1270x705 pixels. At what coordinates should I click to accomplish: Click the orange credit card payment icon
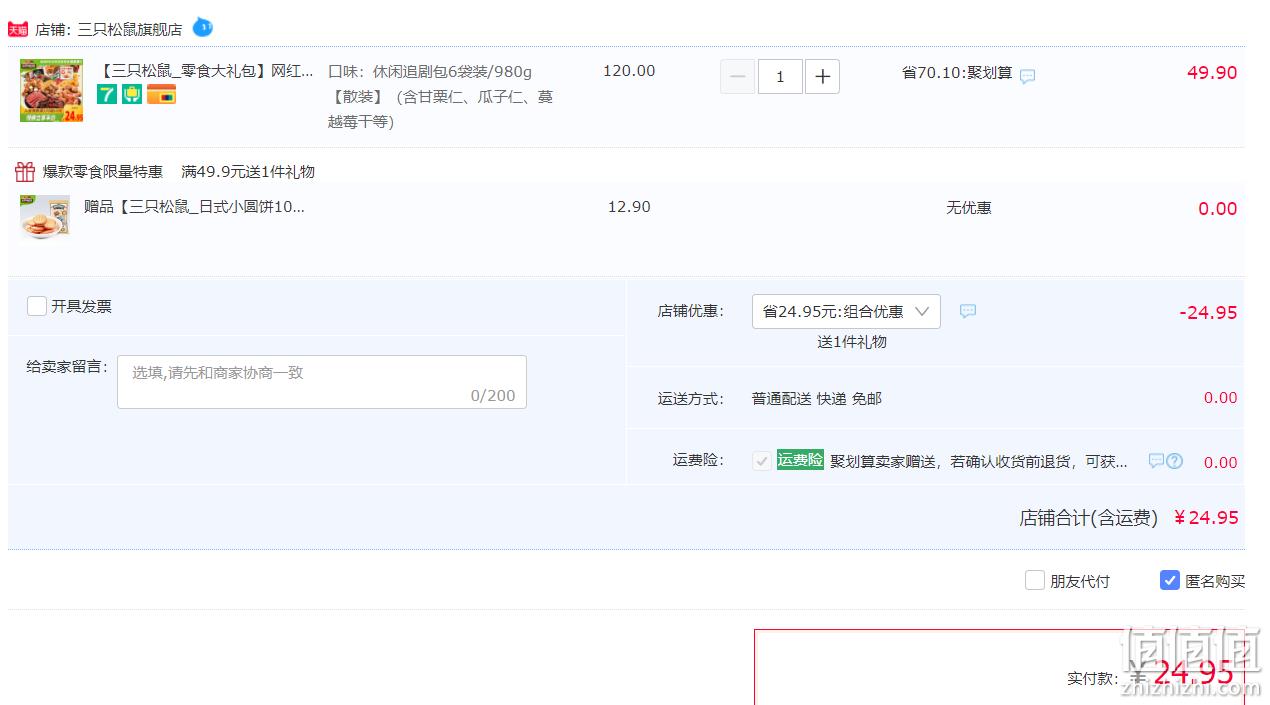161,94
